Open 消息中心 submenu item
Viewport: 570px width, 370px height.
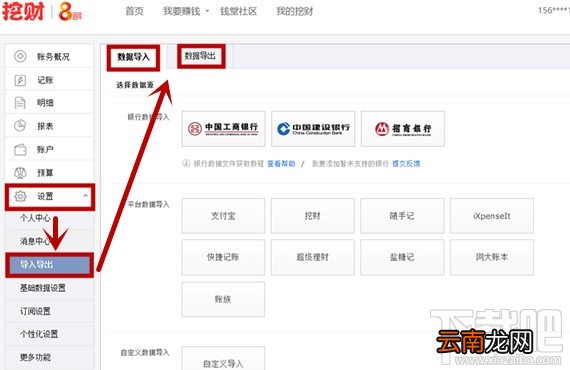pos(49,241)
